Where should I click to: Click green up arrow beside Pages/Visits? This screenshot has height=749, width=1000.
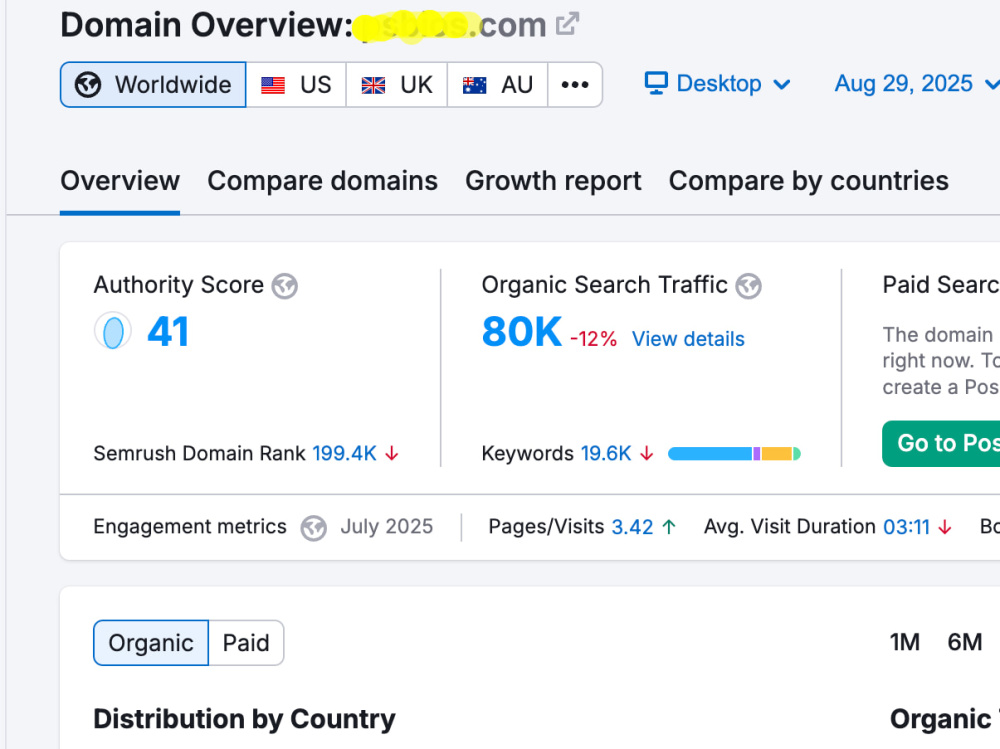pos(668,527)
